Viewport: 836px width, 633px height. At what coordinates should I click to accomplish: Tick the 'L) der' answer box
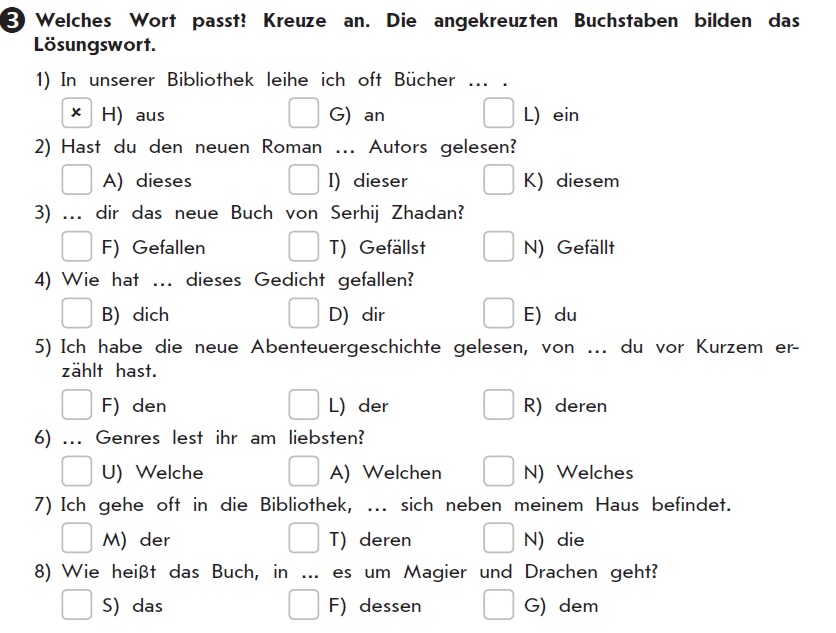coord(303,405)
